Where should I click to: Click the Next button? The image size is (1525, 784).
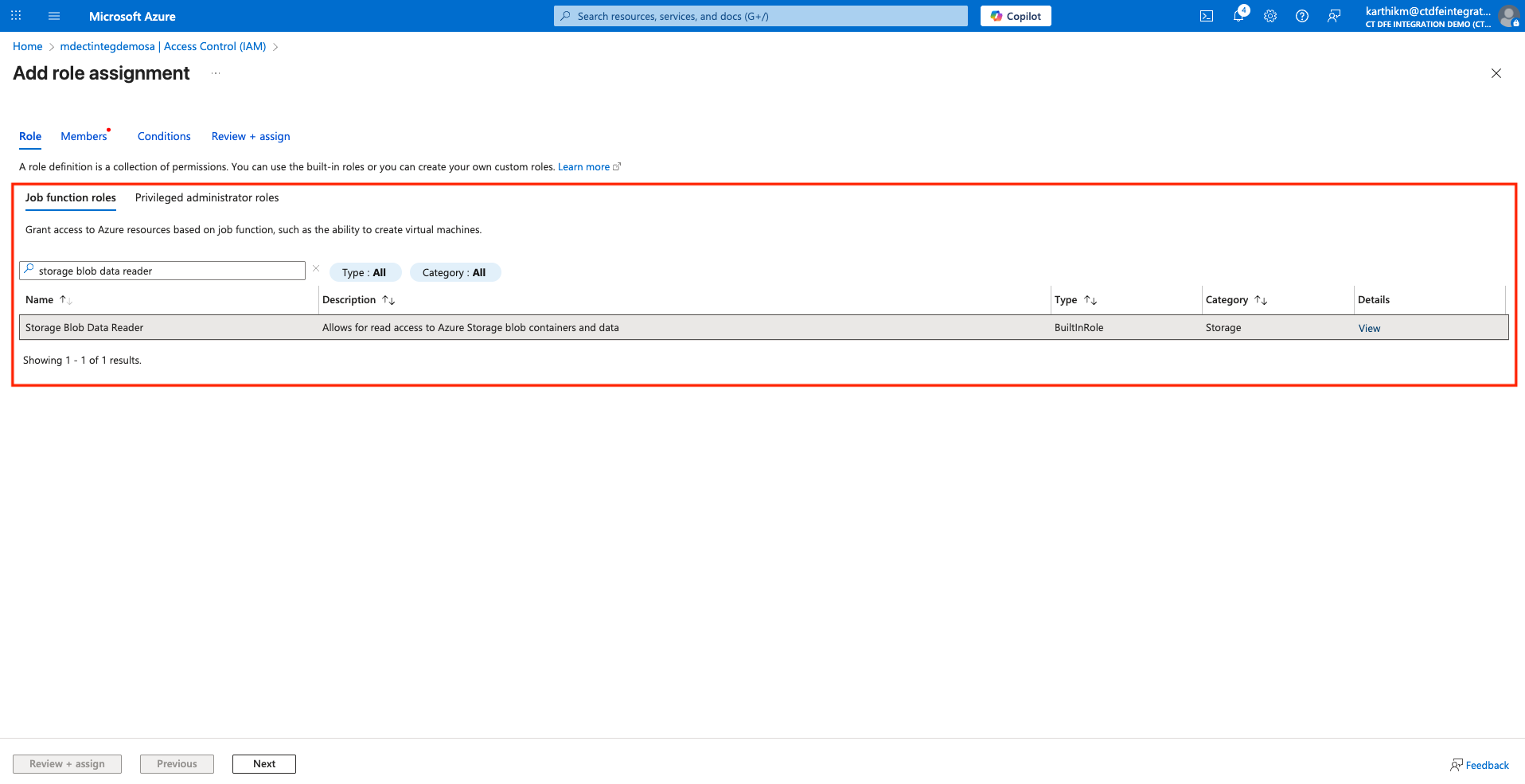coord(264,764)
